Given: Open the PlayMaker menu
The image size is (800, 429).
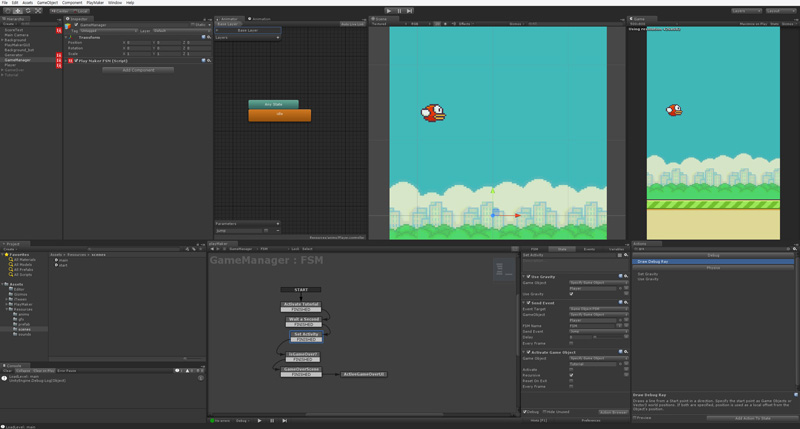Looking at the screenshot, I should (95, 3).
